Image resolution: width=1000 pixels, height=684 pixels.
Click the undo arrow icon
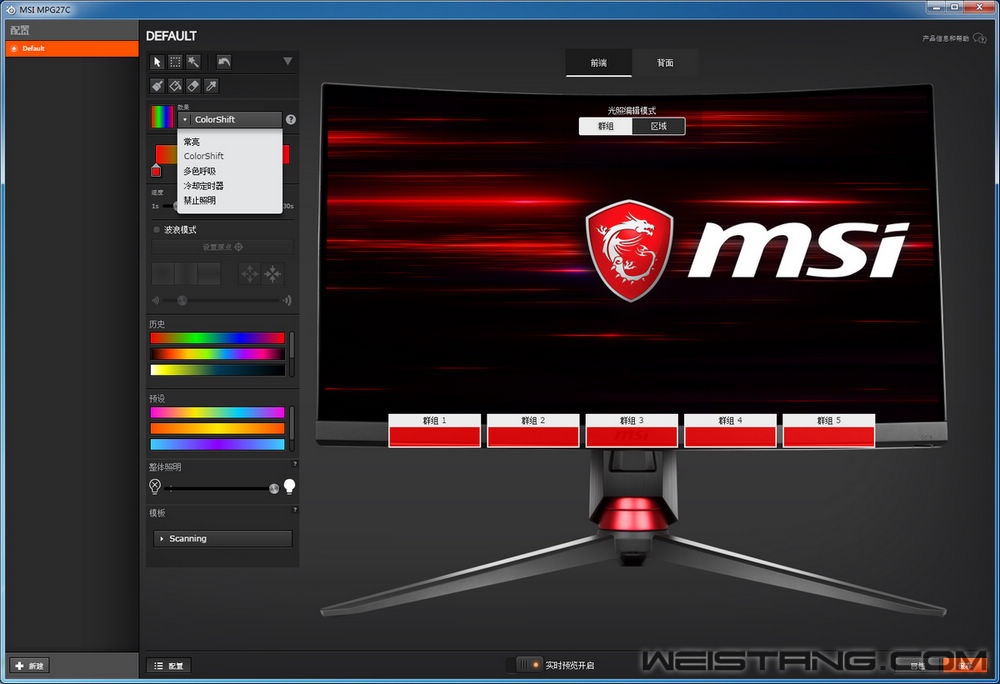tap(224, 62)
